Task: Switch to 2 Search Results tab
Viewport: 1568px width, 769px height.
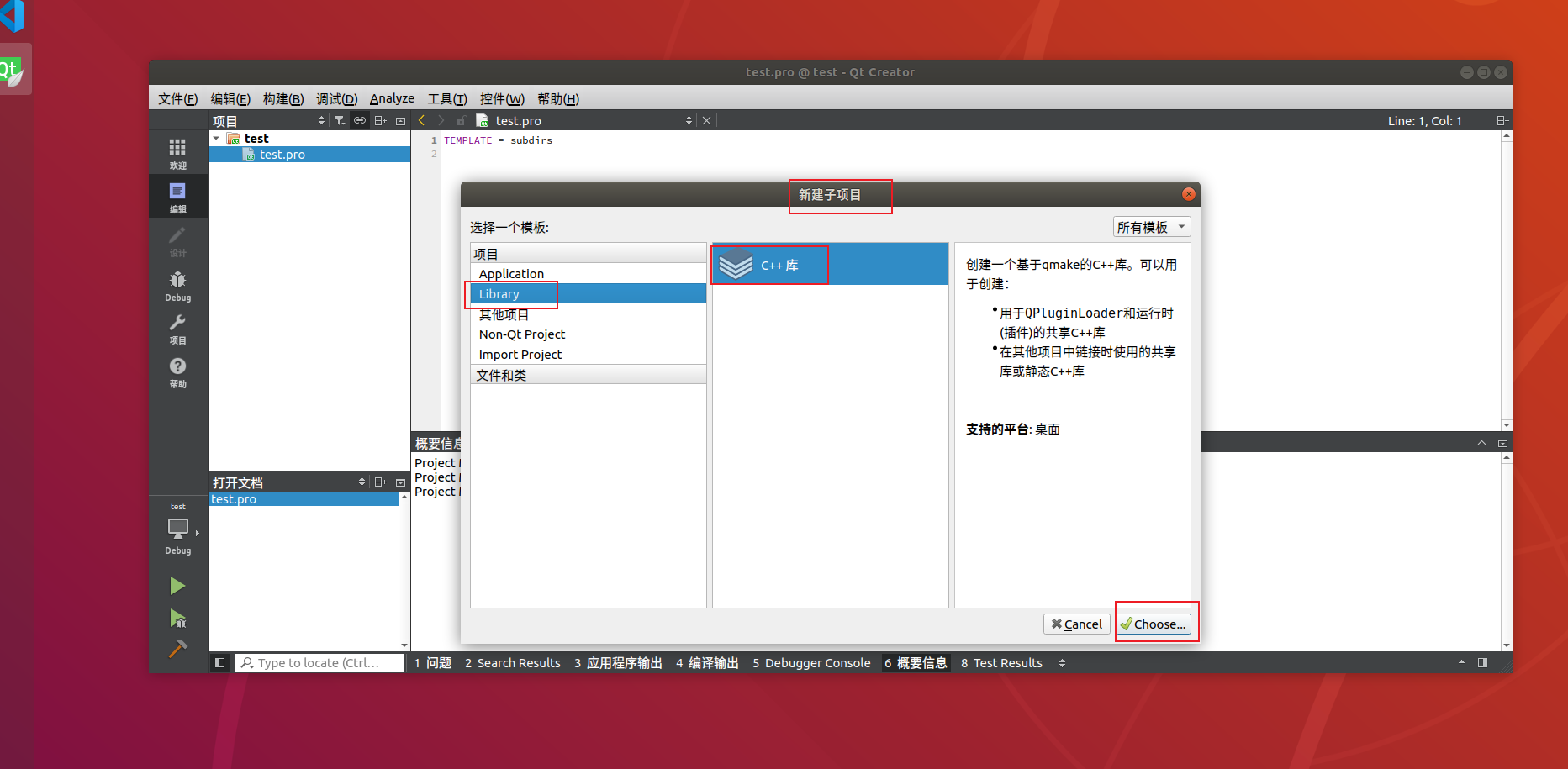Action: [513, 663]
